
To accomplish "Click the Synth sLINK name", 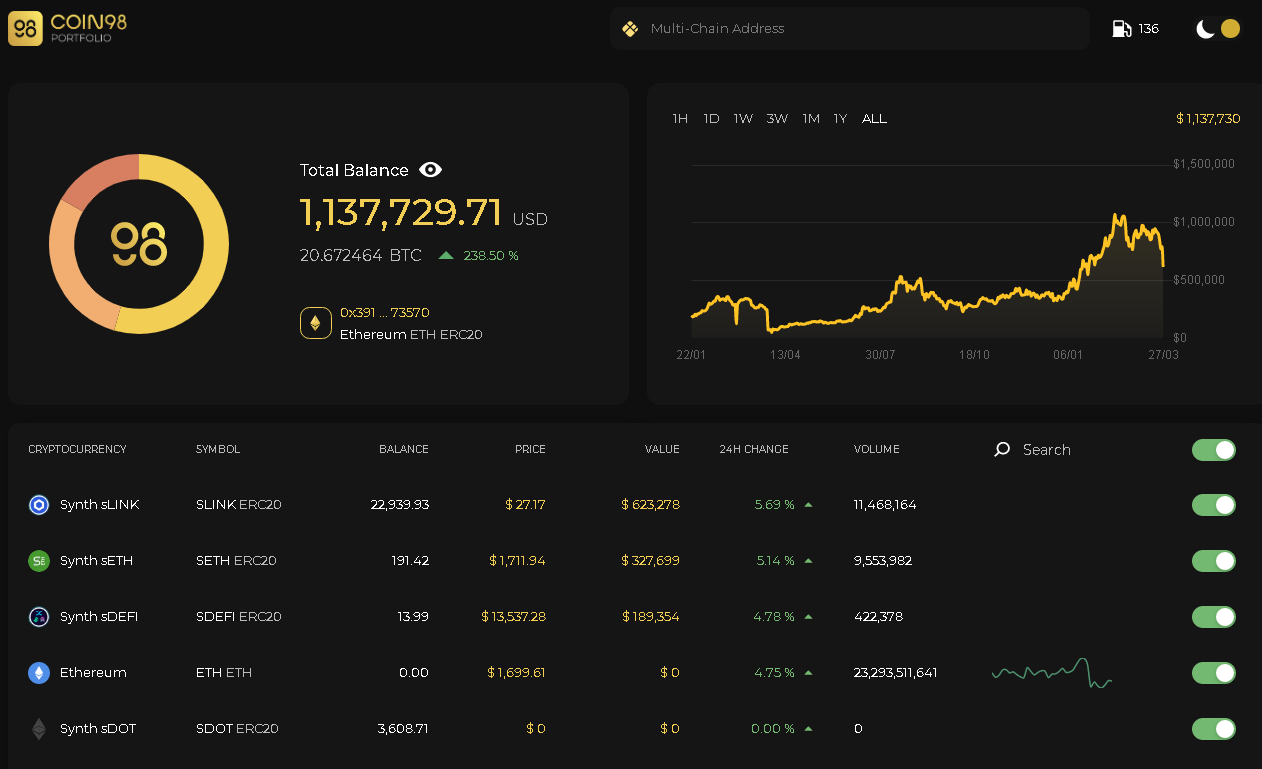I will 100,505.
